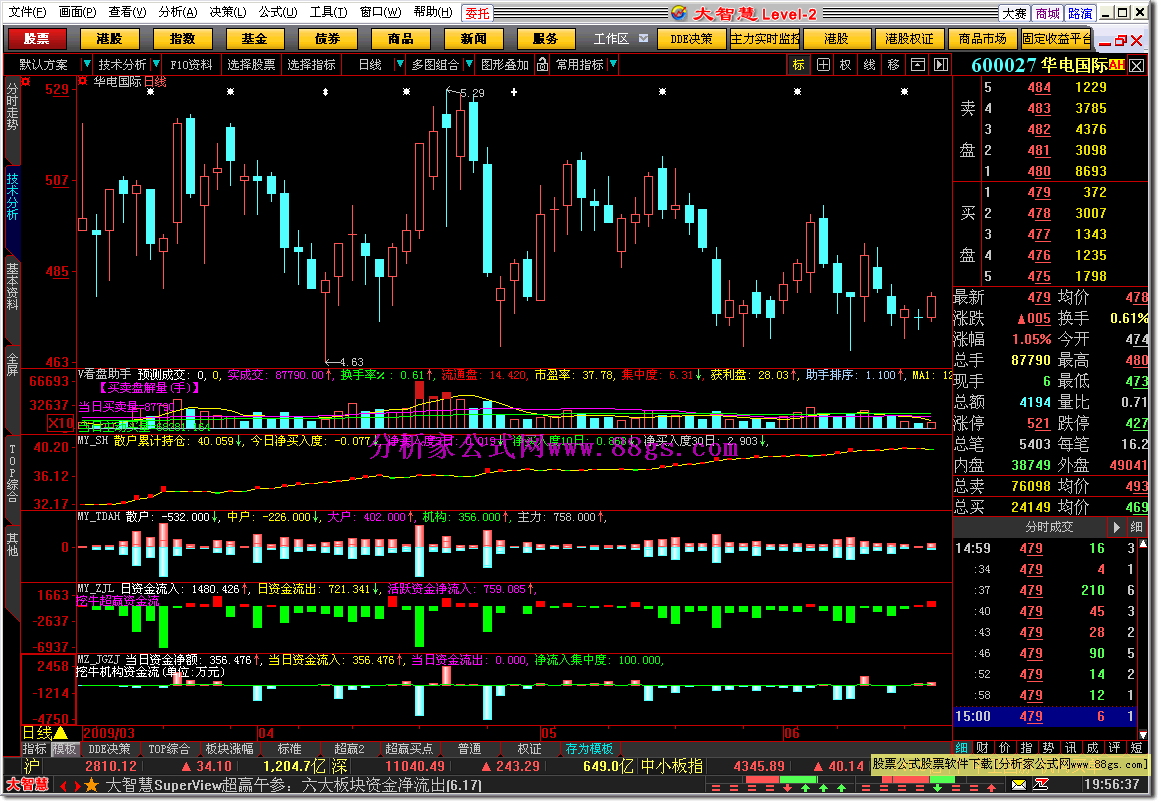
Task: Click 选择指标 in the chart toolbar
Action: [x=311, y=64]
